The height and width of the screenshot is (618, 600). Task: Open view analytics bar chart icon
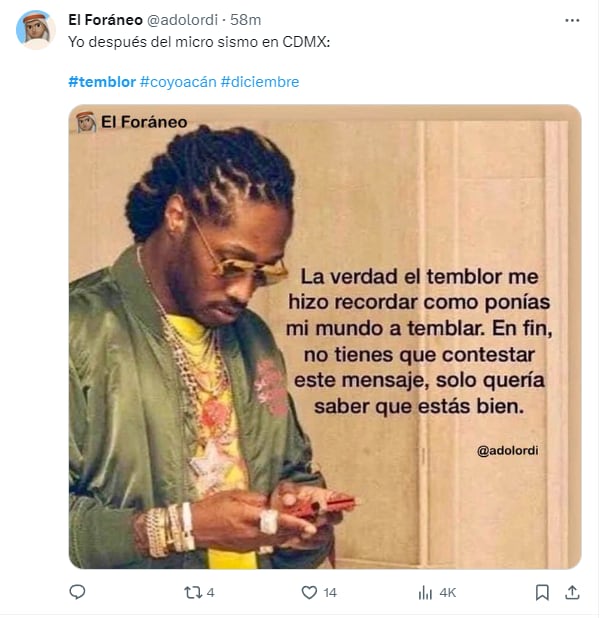pos(425,592)
